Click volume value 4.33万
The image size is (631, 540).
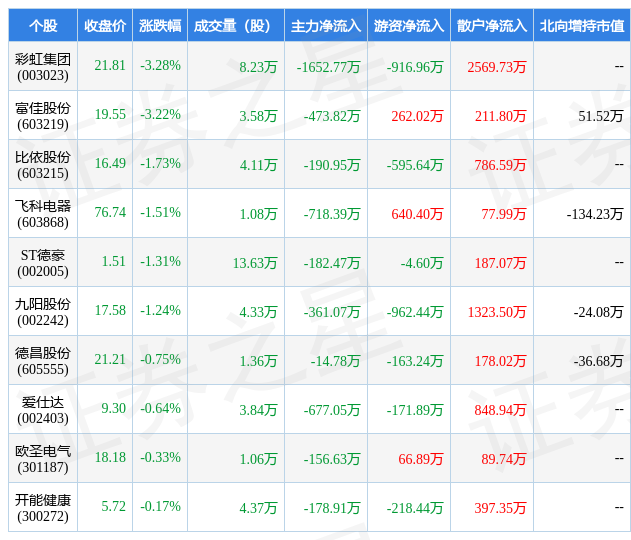point(258,312)
